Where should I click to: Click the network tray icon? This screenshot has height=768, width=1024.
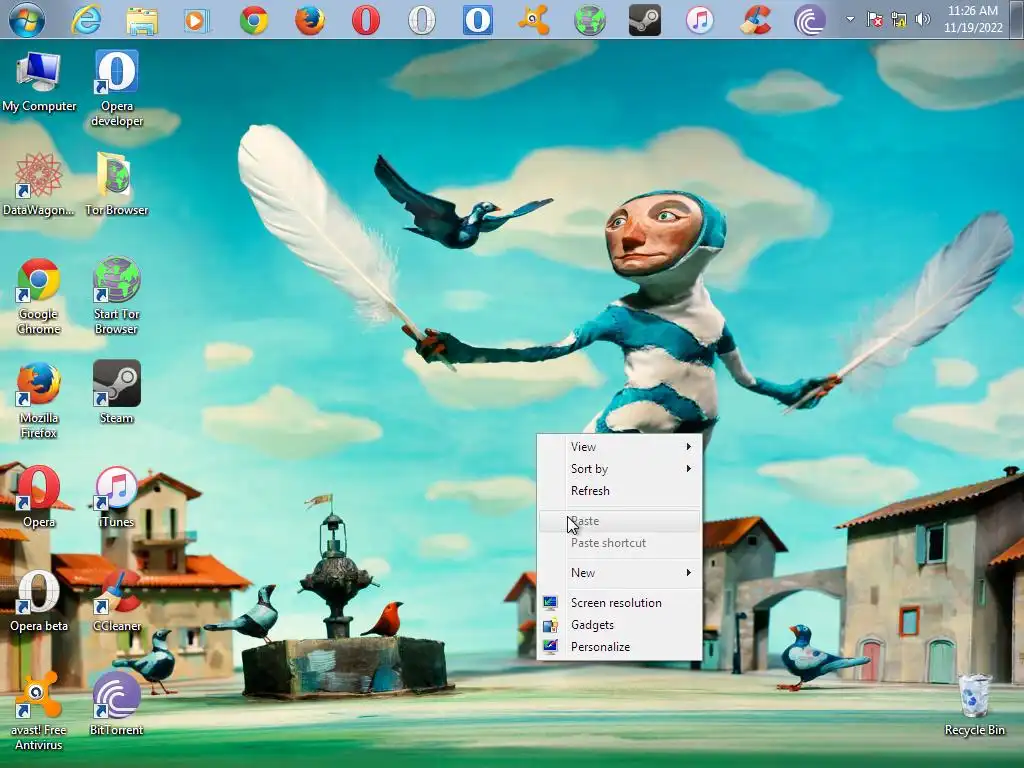click(x=899, y=20)
